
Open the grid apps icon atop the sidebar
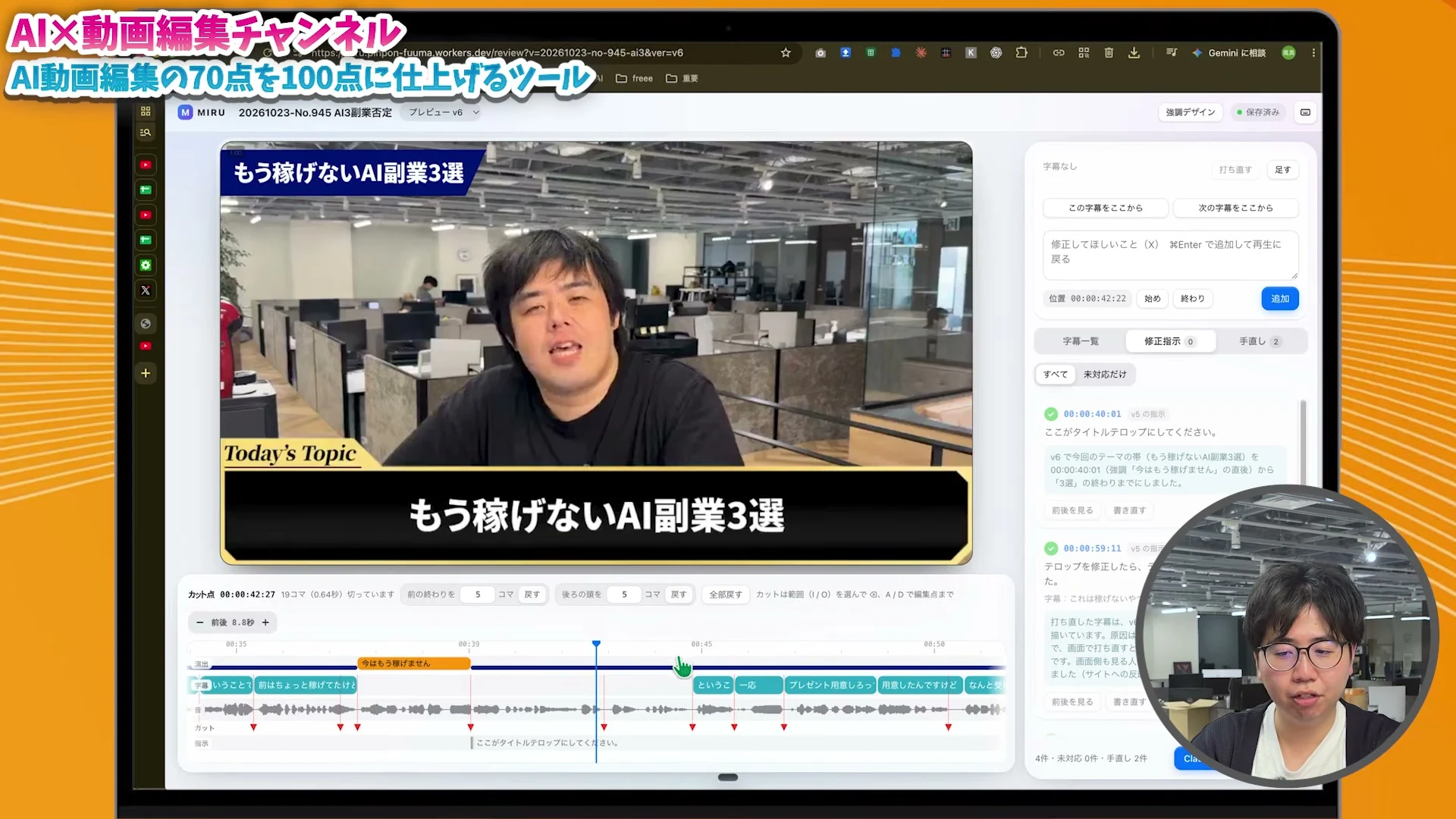pyautogui.click(x=146, y=111)
